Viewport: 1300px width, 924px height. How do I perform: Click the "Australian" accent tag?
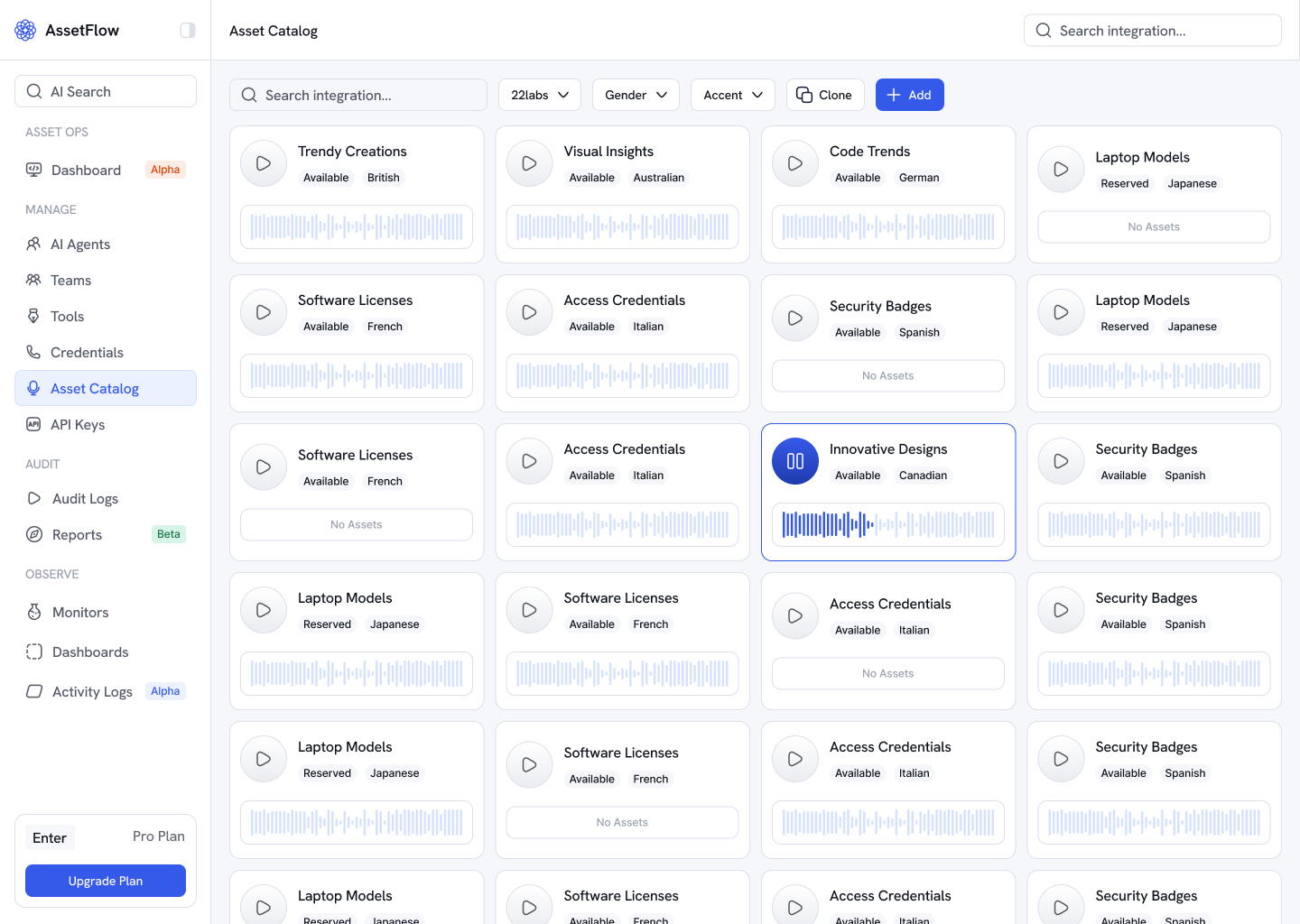click(x=659, y=178)
